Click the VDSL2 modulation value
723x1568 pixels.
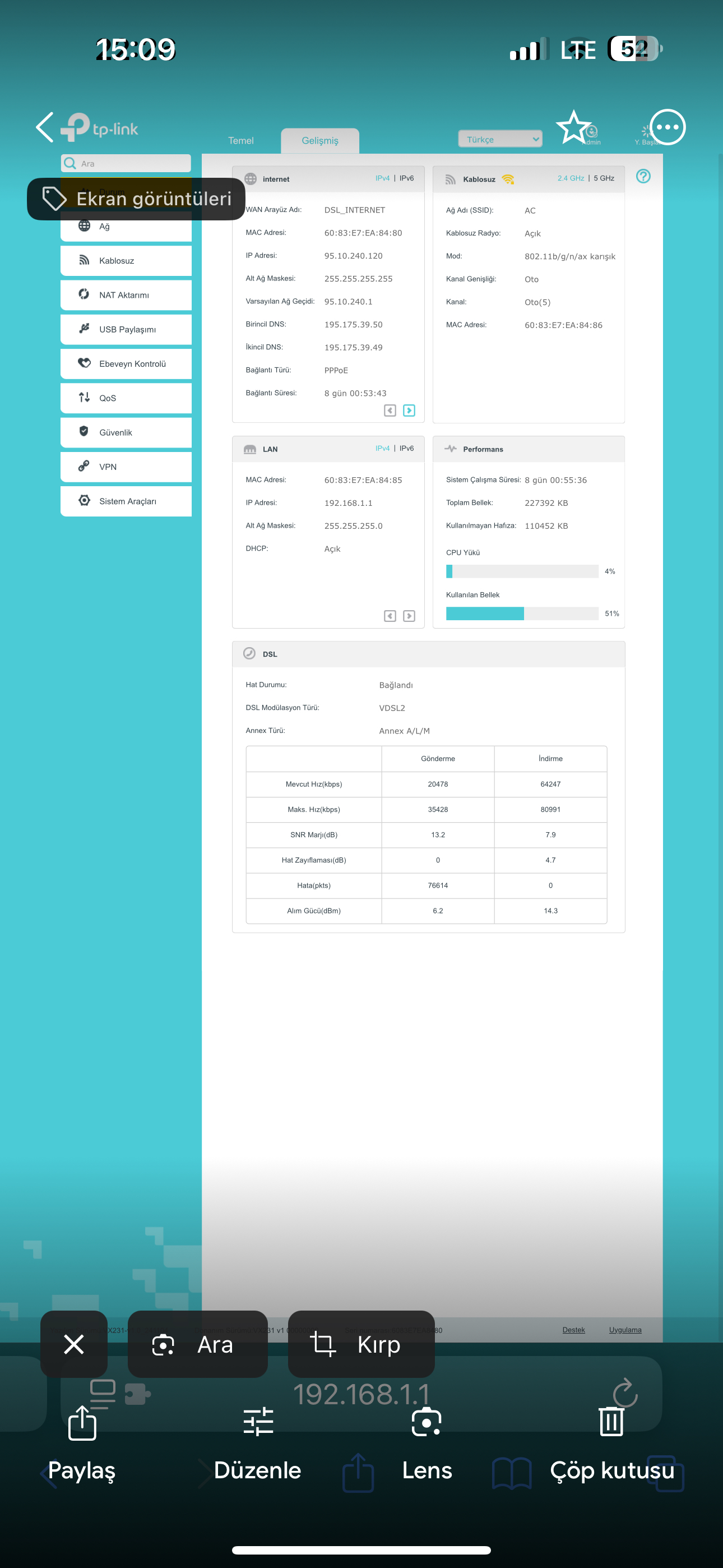(392, 708)
